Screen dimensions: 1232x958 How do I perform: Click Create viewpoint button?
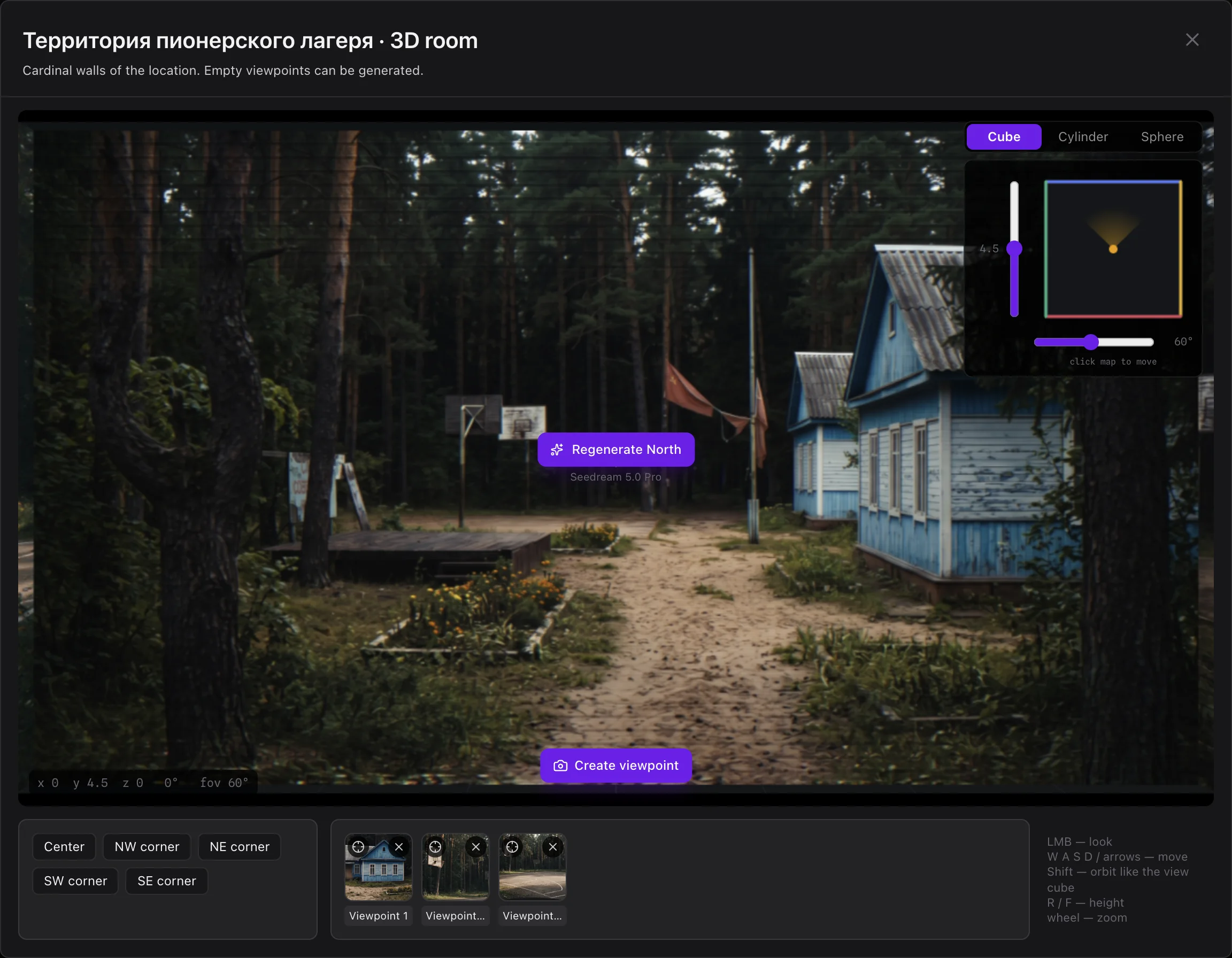click(x=615, y=765)
